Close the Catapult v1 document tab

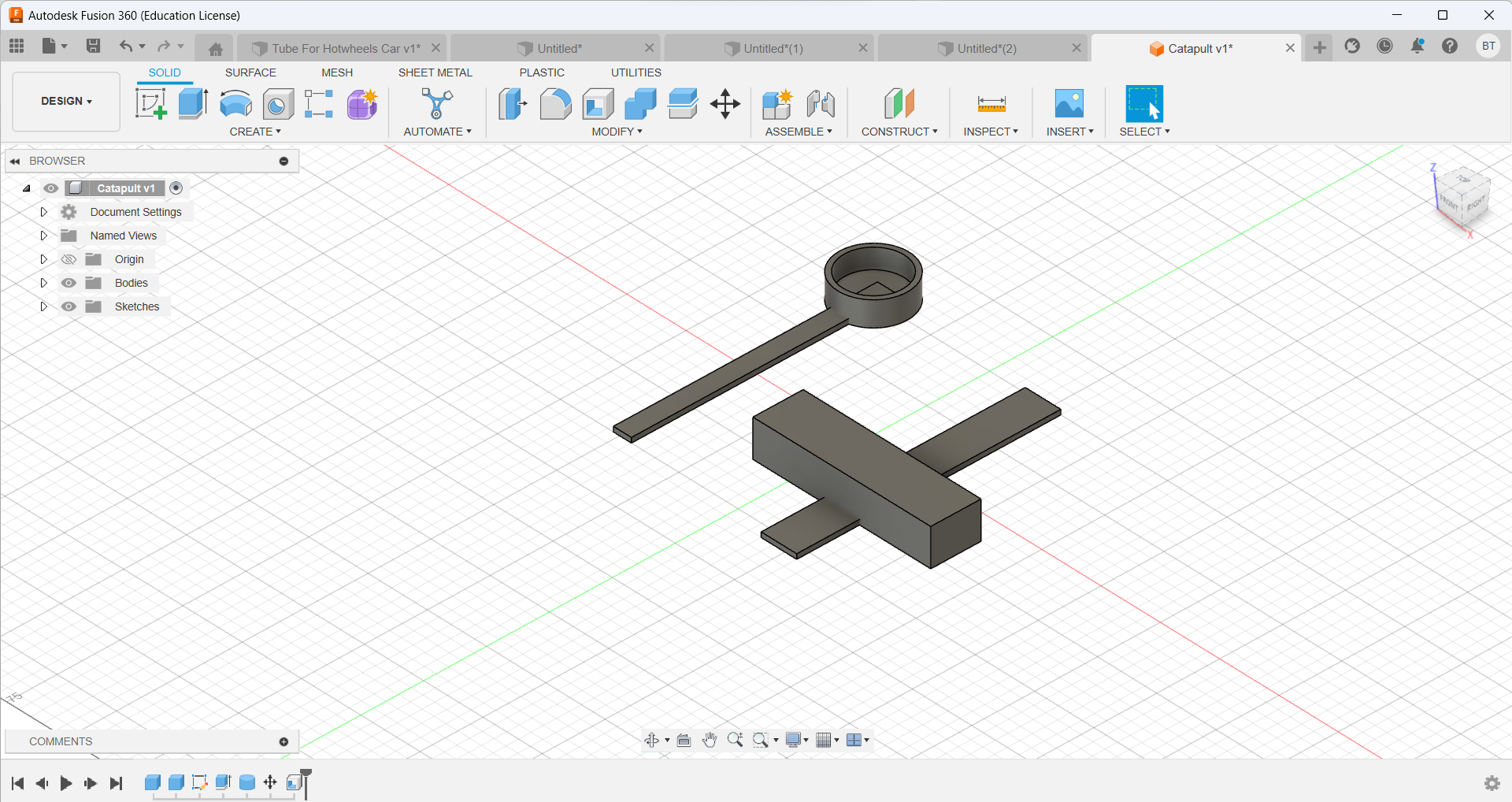[1290, 48]
